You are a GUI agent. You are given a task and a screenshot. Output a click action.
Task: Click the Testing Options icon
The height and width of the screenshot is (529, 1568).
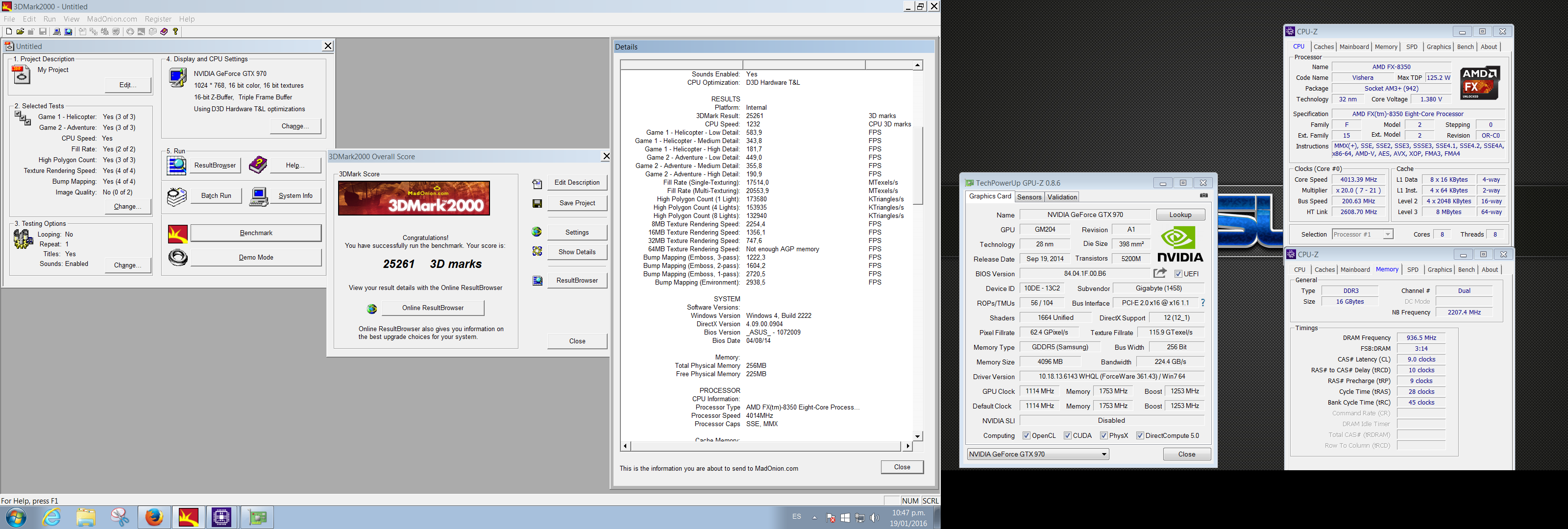23,239
